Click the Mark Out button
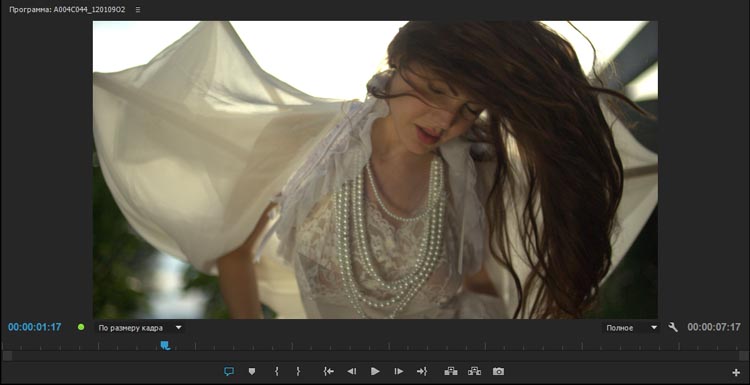This screenshot has height=385, width=750. [x=298, y=371]
